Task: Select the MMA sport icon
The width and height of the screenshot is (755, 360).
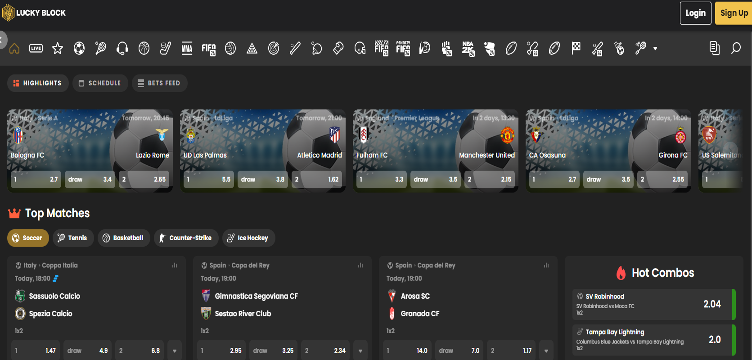Action: point(187,49)
